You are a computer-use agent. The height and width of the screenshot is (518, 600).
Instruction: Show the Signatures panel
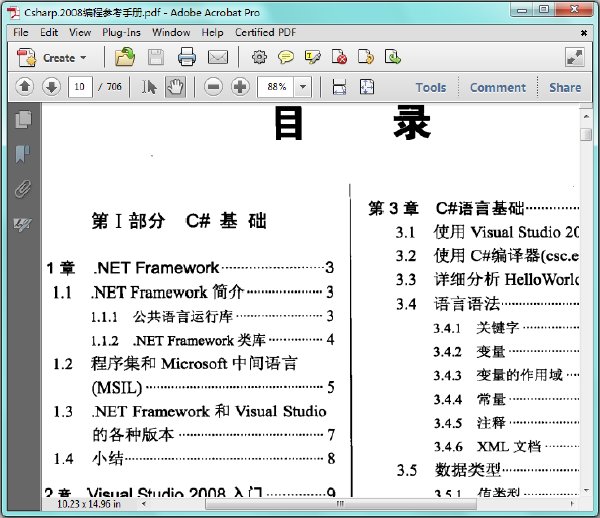[23, 224]
